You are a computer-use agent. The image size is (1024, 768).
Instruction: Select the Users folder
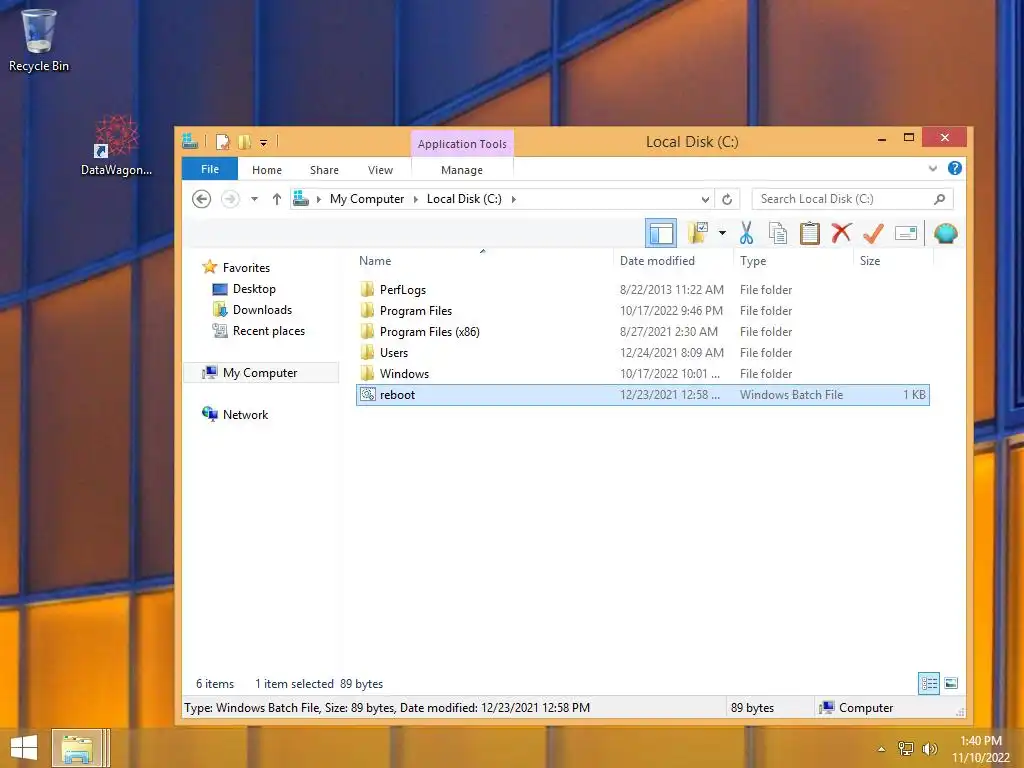pyautogui.click(x=643, y=353)
